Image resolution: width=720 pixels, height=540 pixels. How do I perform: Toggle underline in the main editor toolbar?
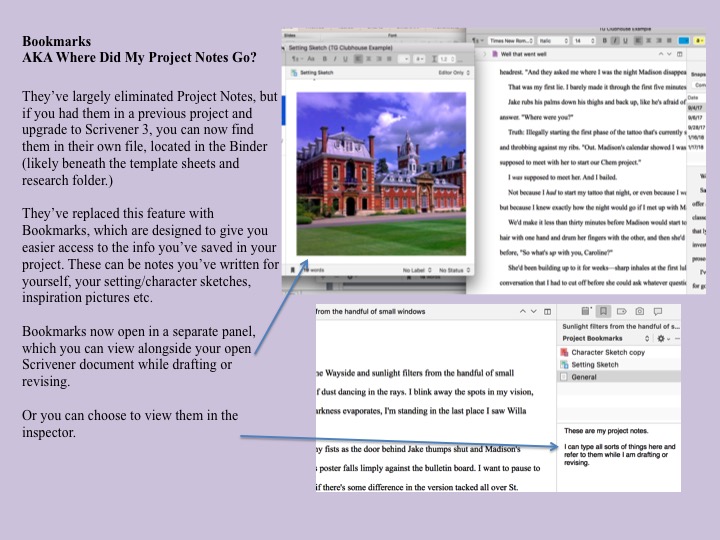[625, 41]
